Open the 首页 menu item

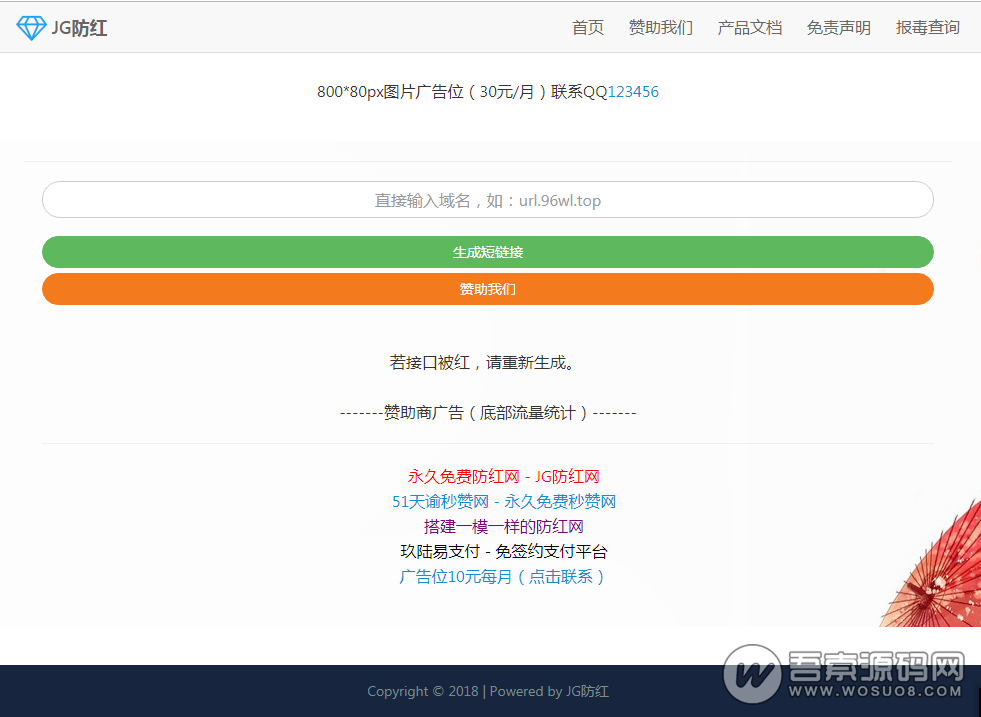[x=587, y=28]
